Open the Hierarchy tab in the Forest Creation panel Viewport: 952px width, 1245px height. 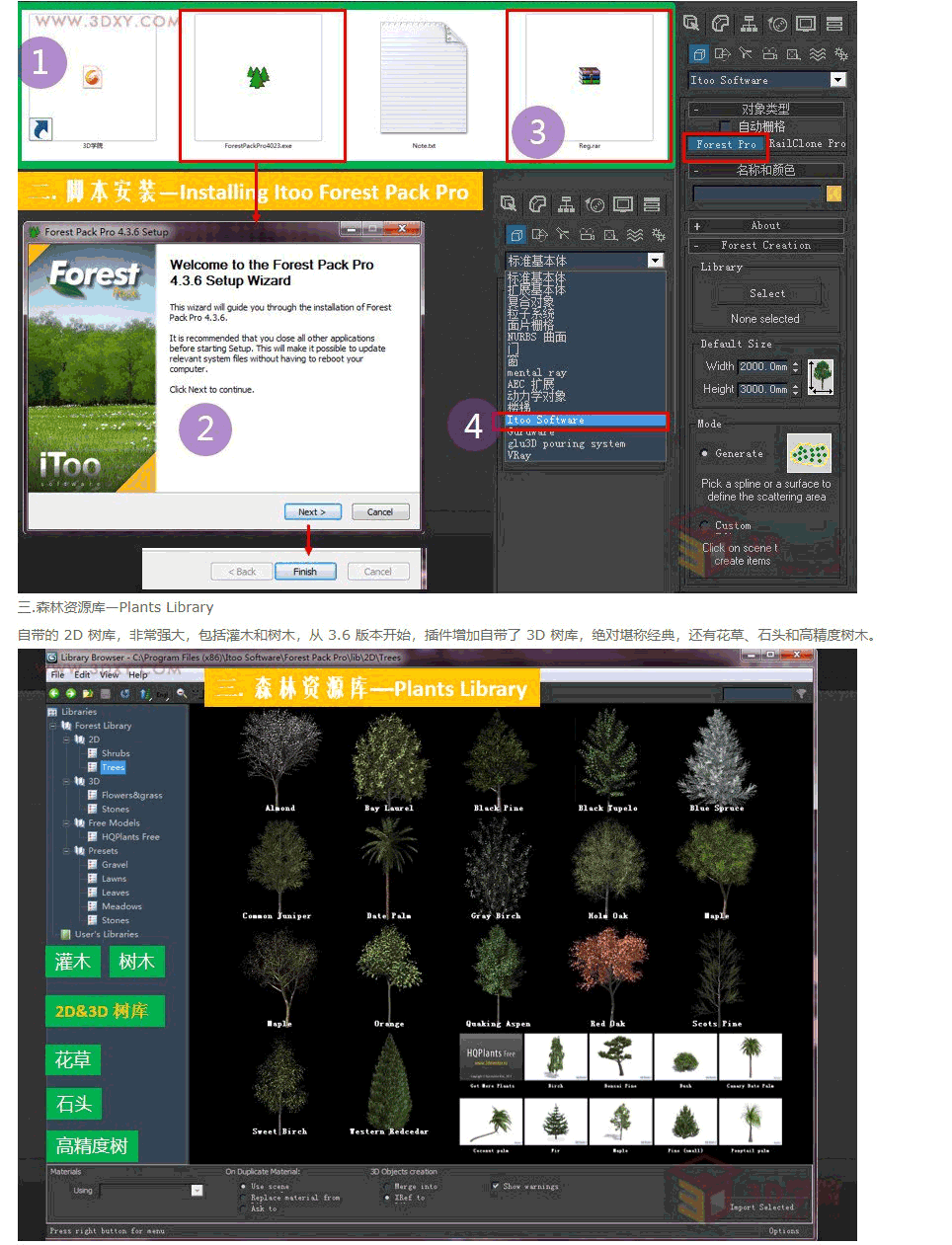click(x=749, y=23)
